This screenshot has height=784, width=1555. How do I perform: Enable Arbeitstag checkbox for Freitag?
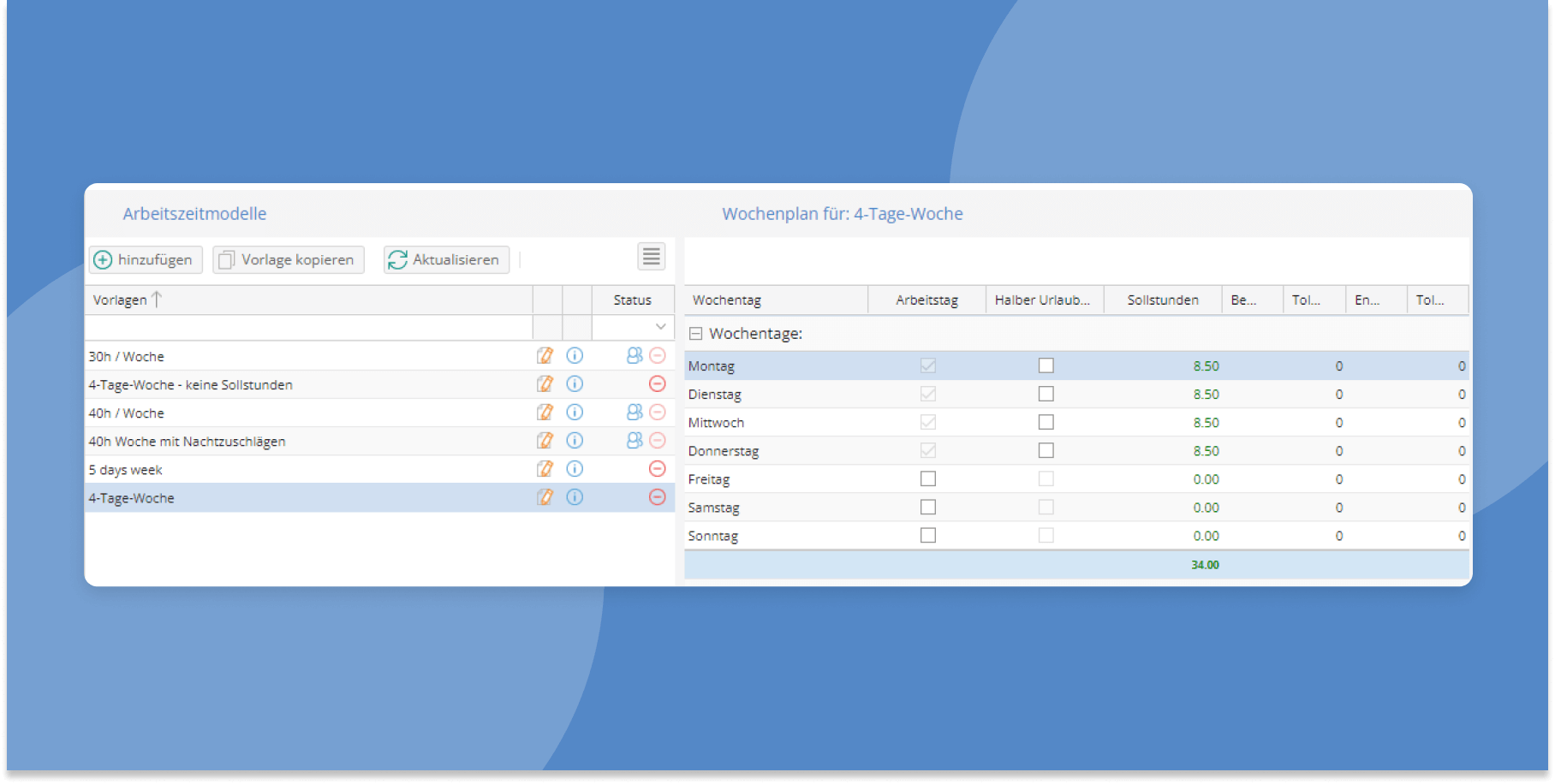tap(927, 479)
